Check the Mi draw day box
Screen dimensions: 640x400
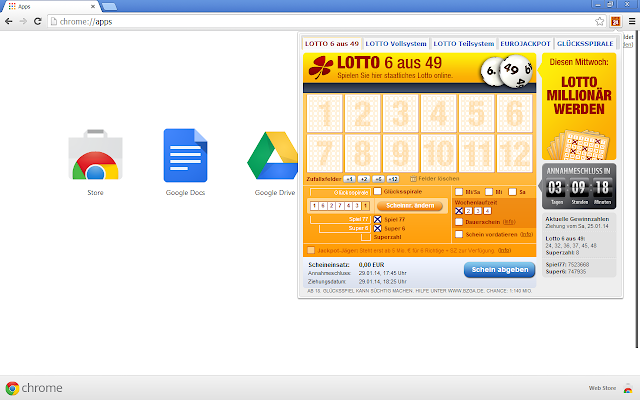coord(489,192)
